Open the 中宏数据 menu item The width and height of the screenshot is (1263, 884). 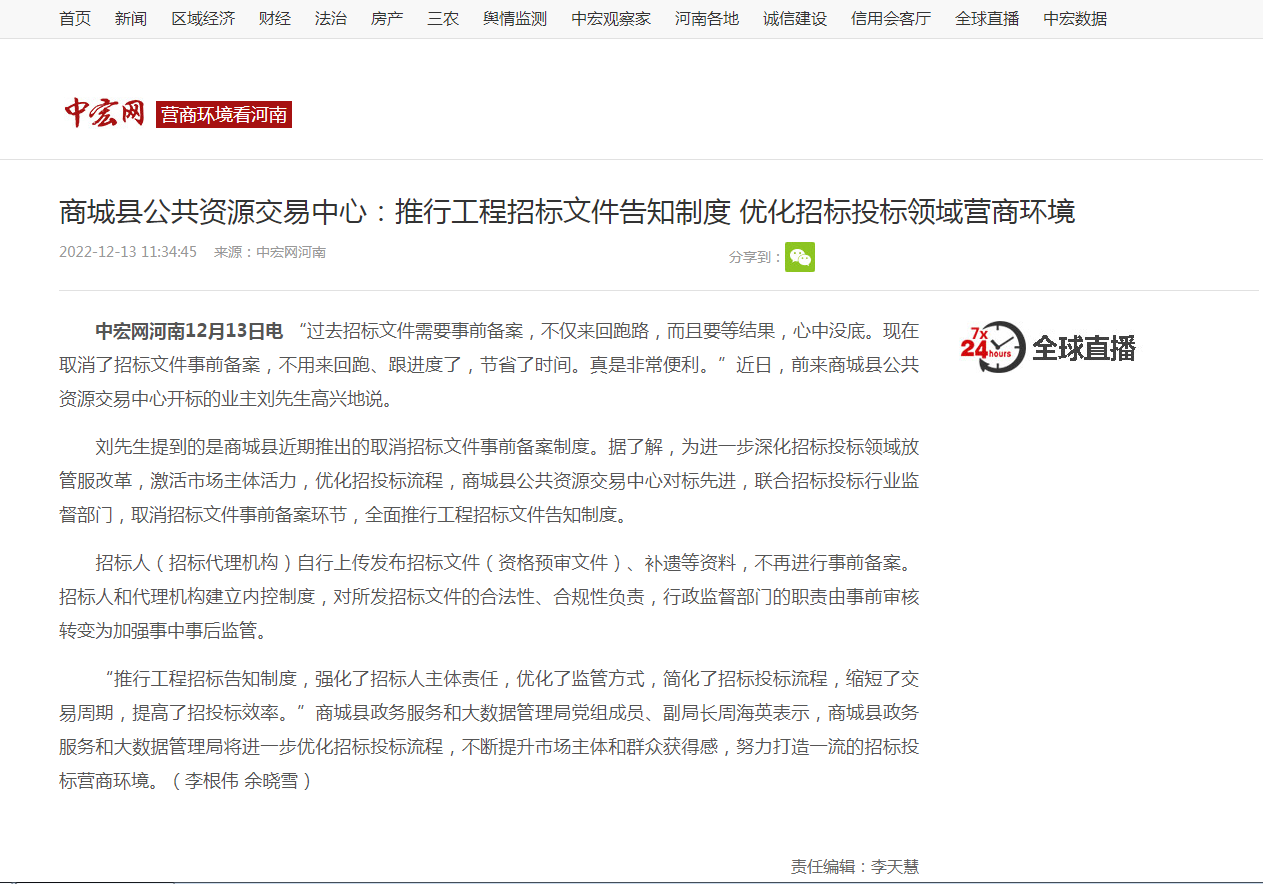coord(1075,19)
